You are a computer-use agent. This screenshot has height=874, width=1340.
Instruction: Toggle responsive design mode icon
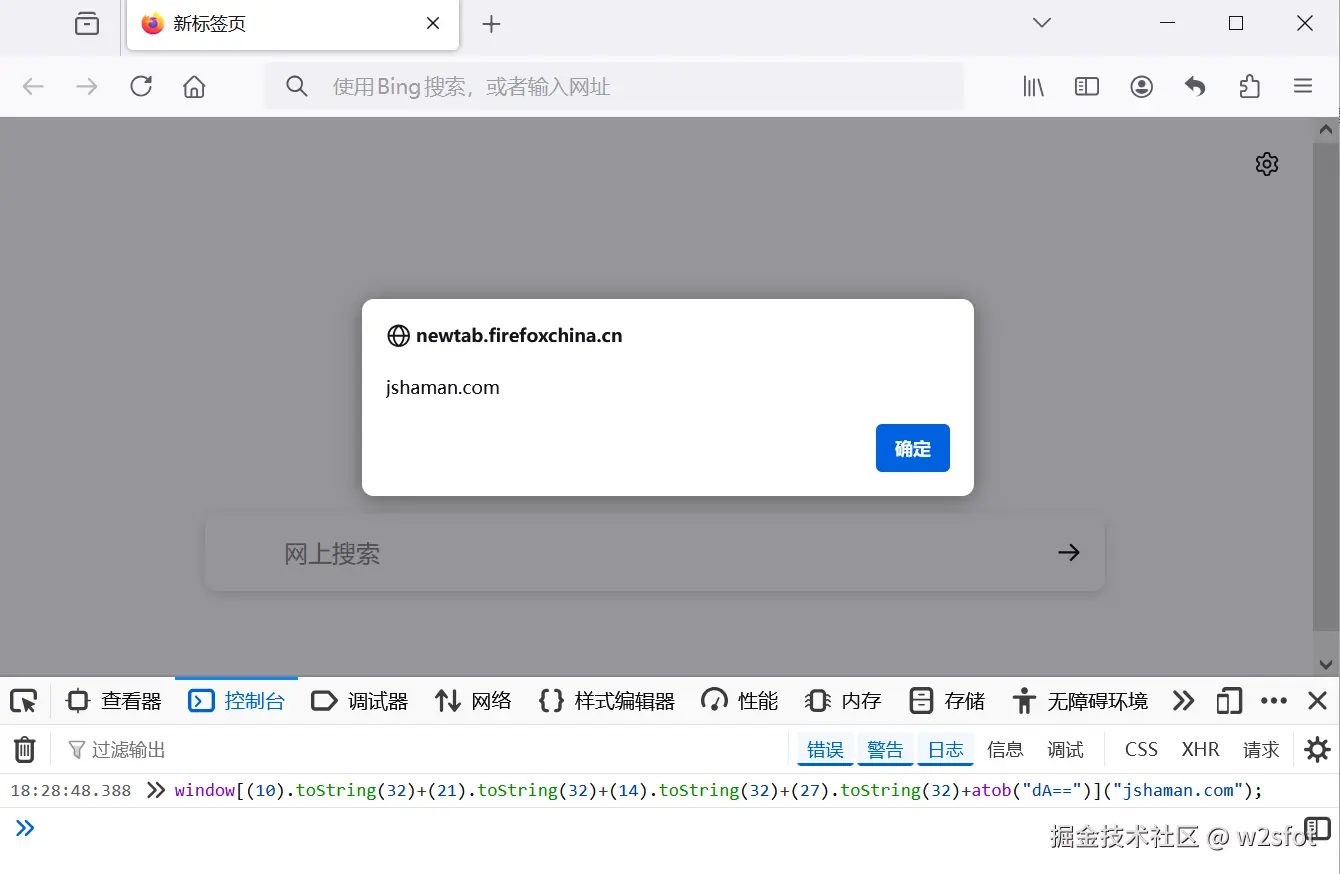1230,701
